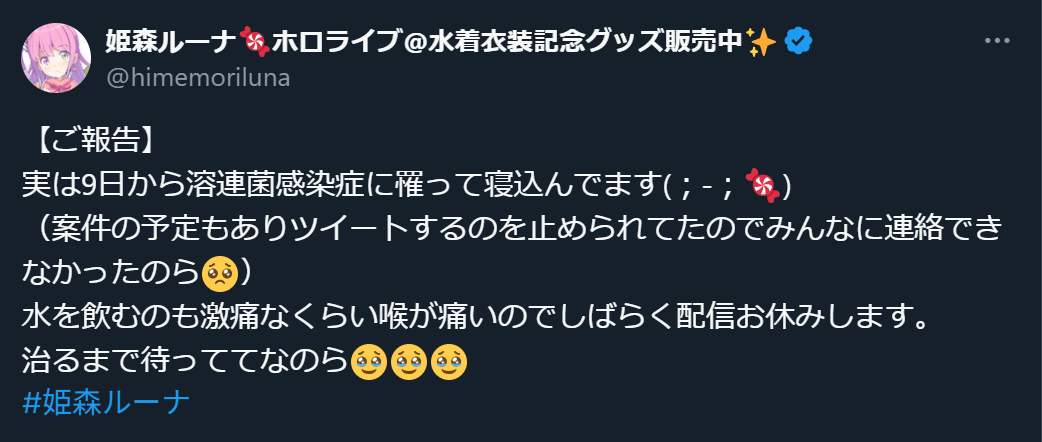
Task: Click the candy emoji in display name
Action: (255, 42)
